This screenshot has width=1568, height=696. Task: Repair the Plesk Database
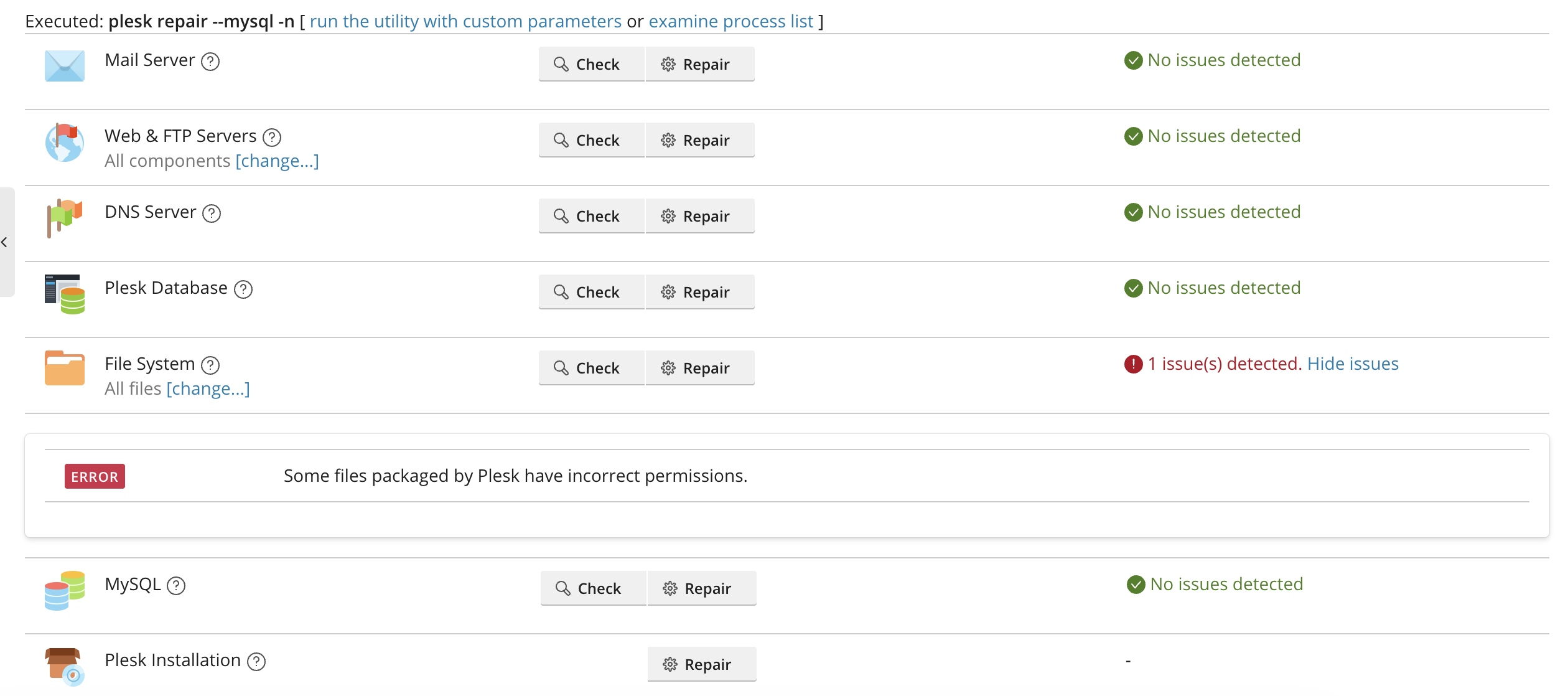(x=700, y=292)
